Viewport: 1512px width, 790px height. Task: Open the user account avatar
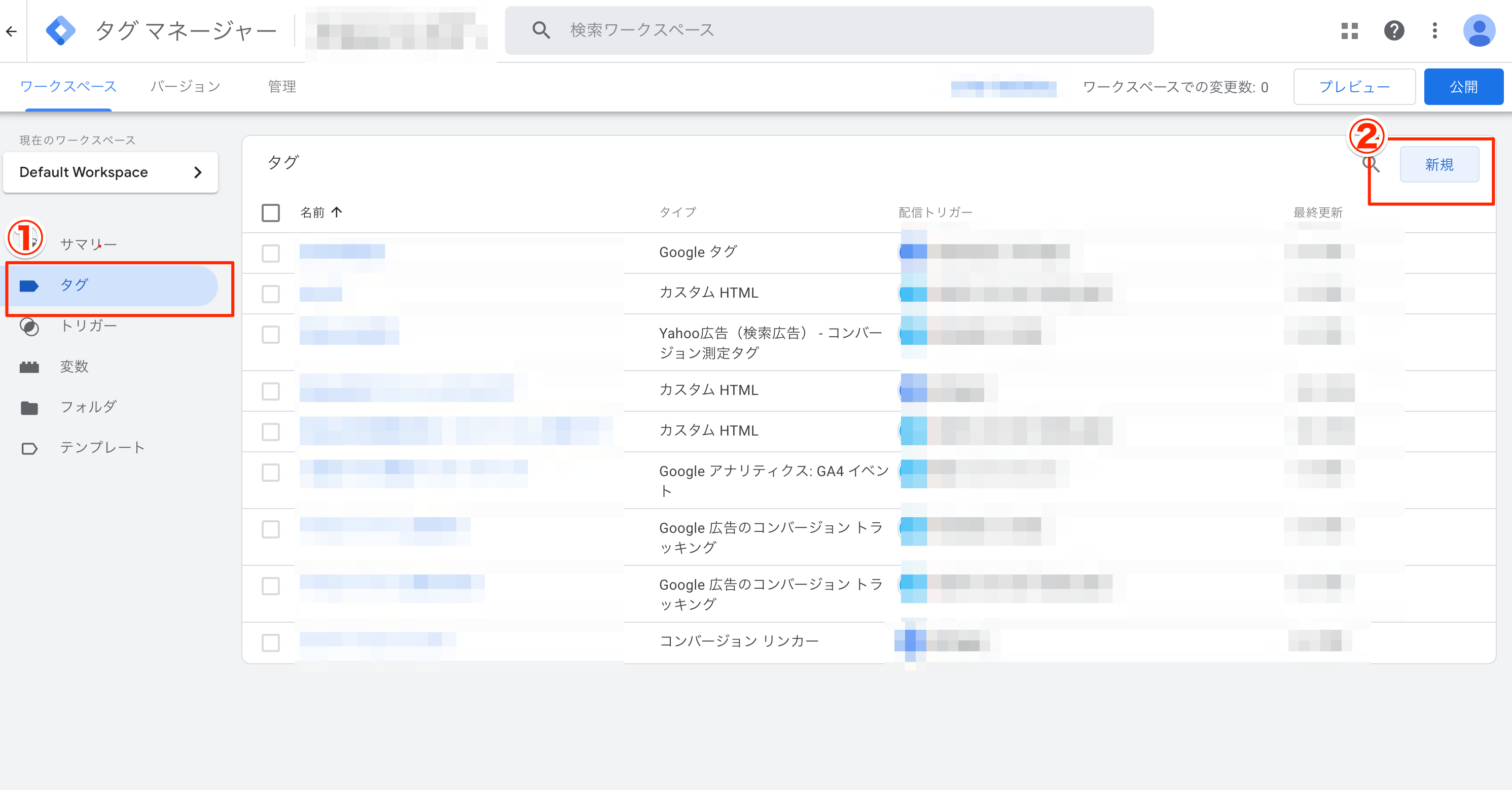point(1479,30)
